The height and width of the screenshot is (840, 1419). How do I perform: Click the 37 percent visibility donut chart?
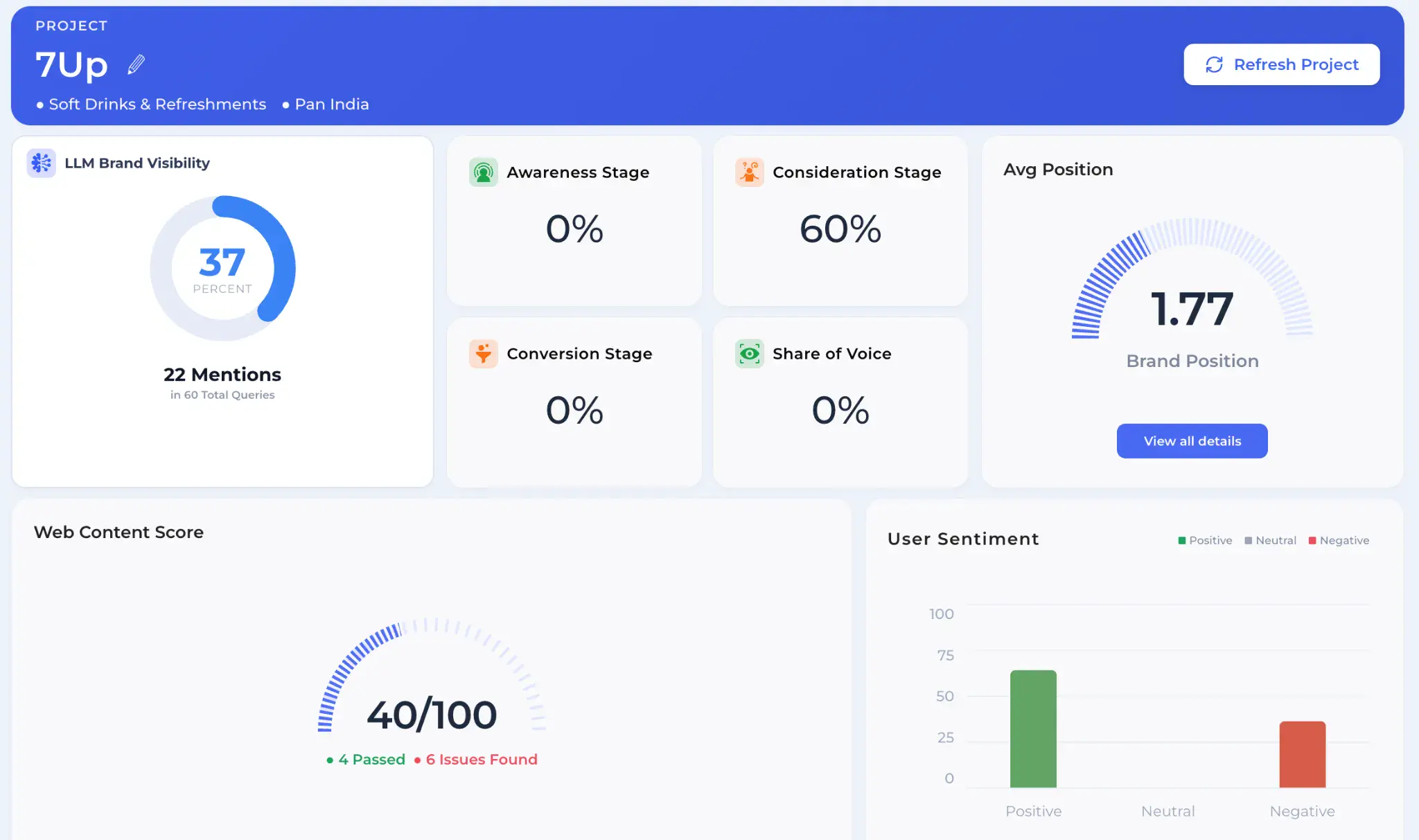pos(222,268)
